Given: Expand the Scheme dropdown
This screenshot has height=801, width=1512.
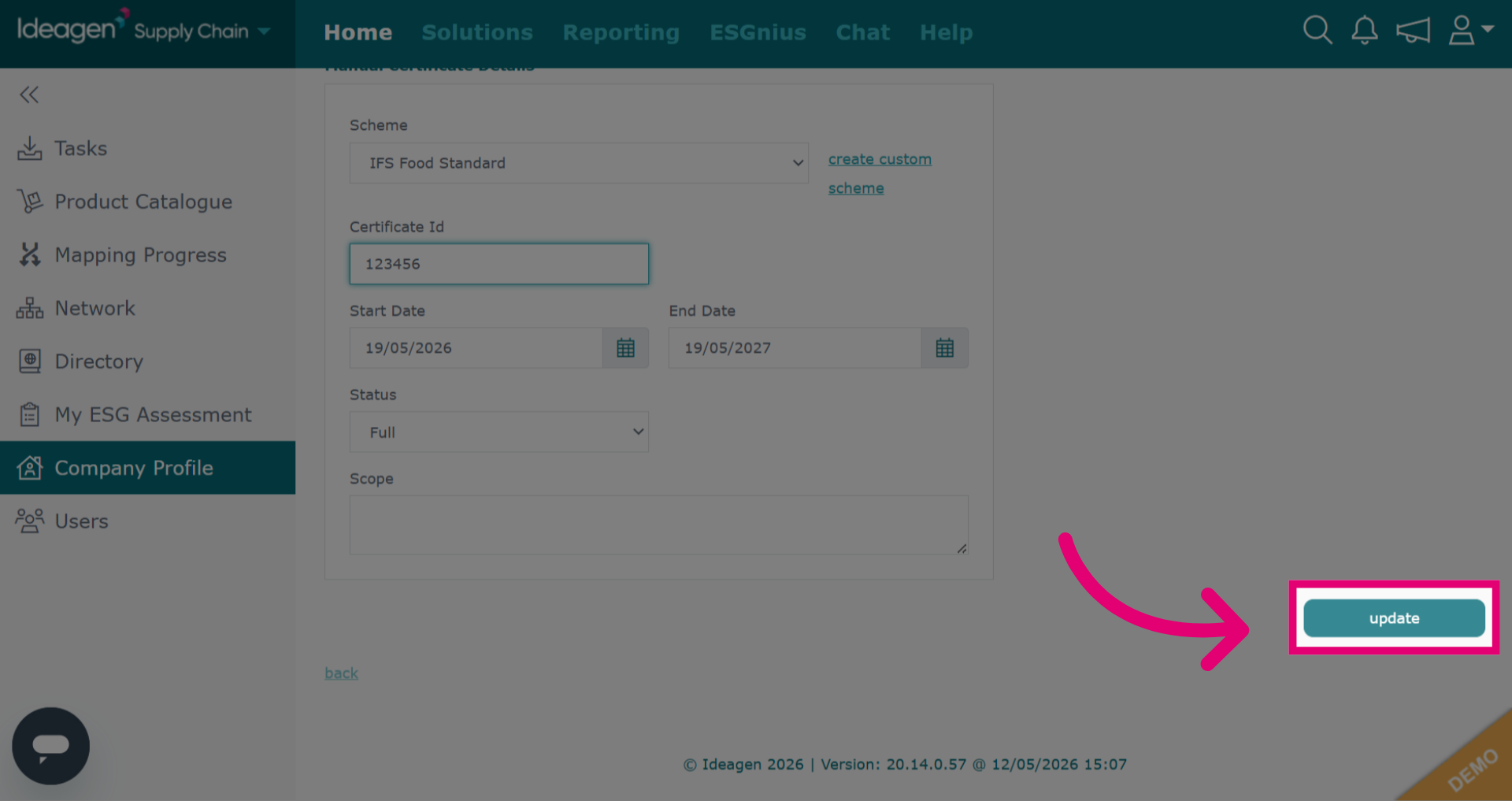Looking at the screenshot, I should [579, 163].
